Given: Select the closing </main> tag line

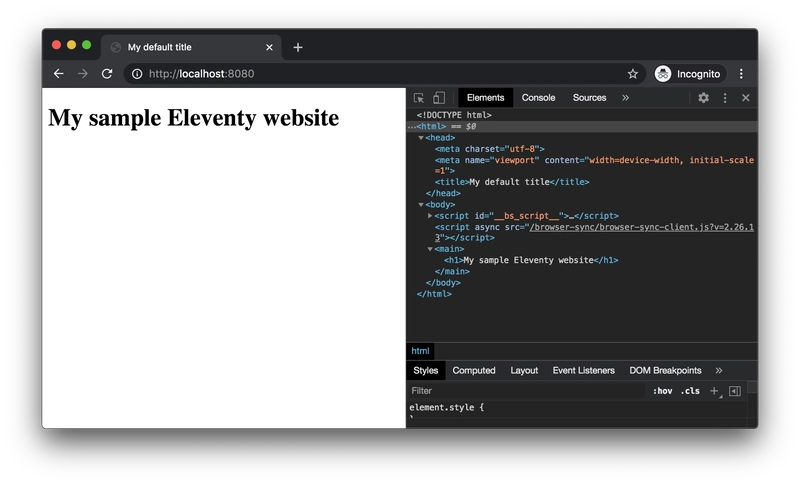Looking at the screenshot, I should pos(452,271).
